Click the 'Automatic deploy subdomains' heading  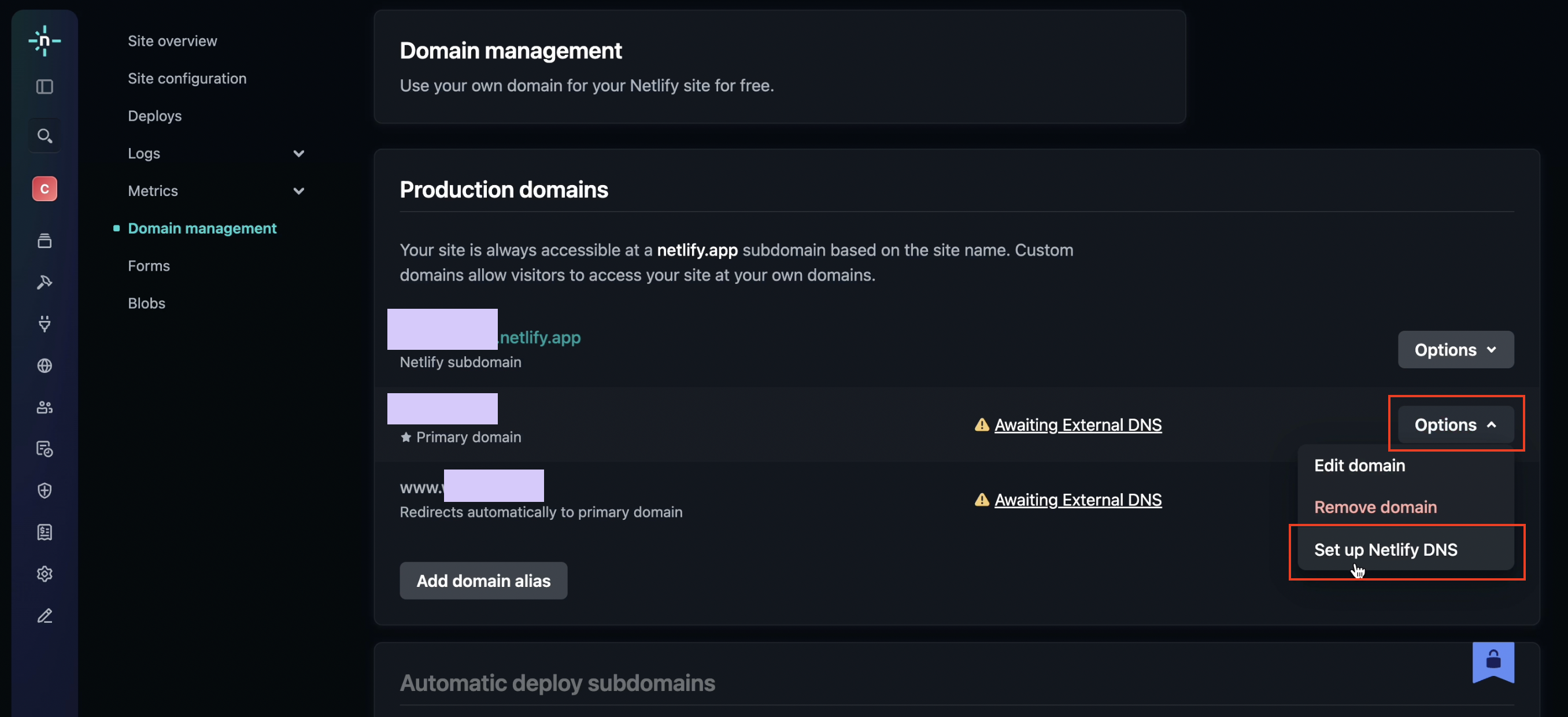(x=557, y=683)
